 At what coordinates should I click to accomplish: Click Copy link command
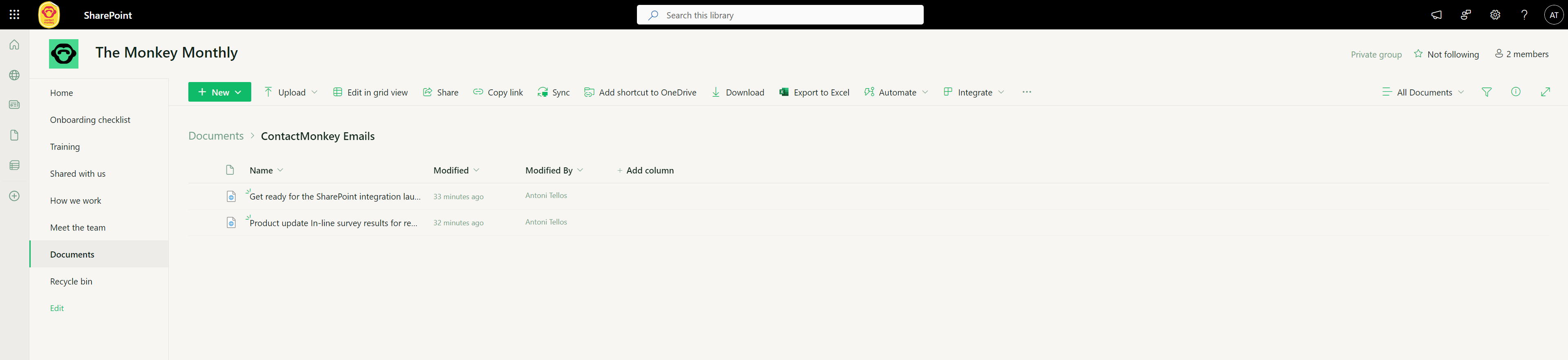pos(498,92)
